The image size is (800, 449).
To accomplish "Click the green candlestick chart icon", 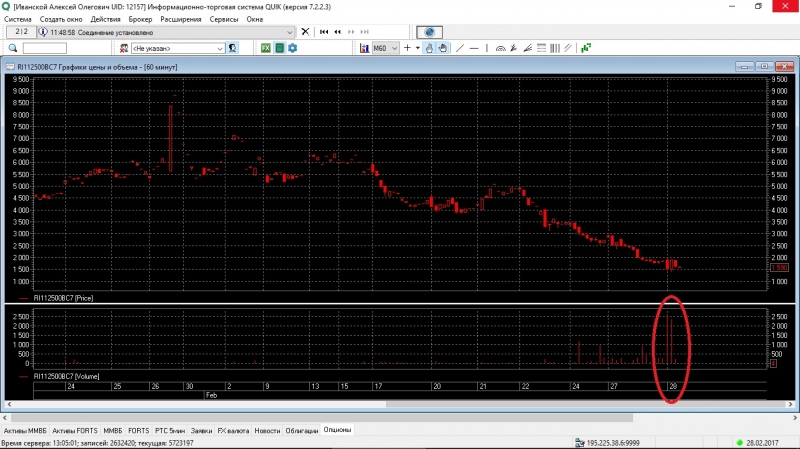I will coord(587,48).
